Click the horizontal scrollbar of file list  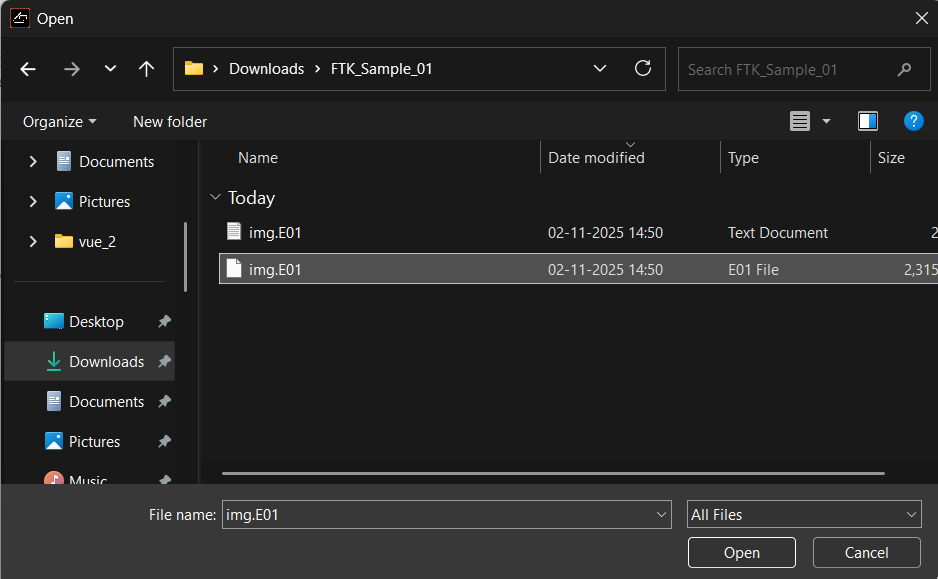(553, 473)
